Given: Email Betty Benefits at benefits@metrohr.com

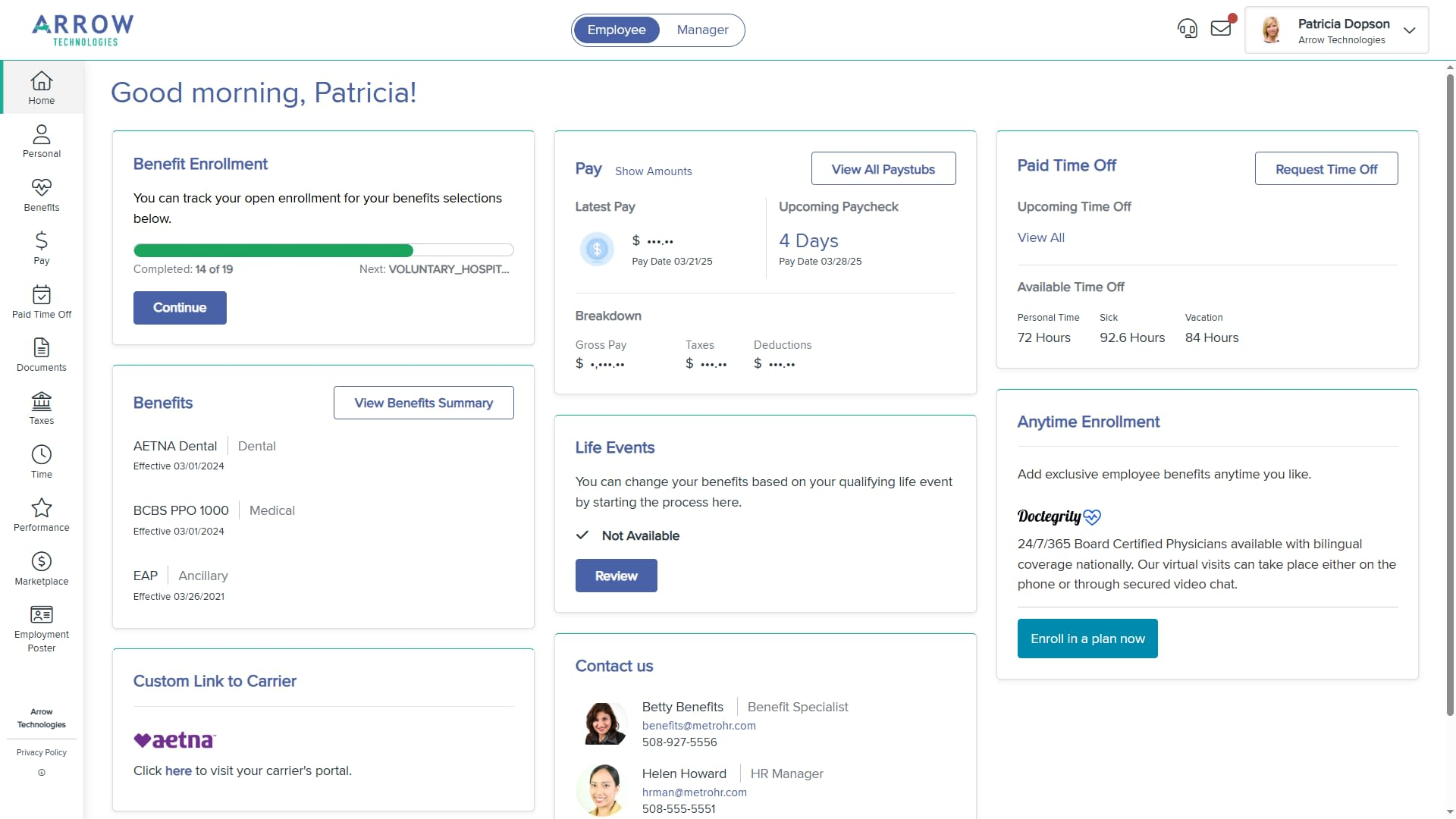Looking at the screenshot, I should click(x=698, y=725).
